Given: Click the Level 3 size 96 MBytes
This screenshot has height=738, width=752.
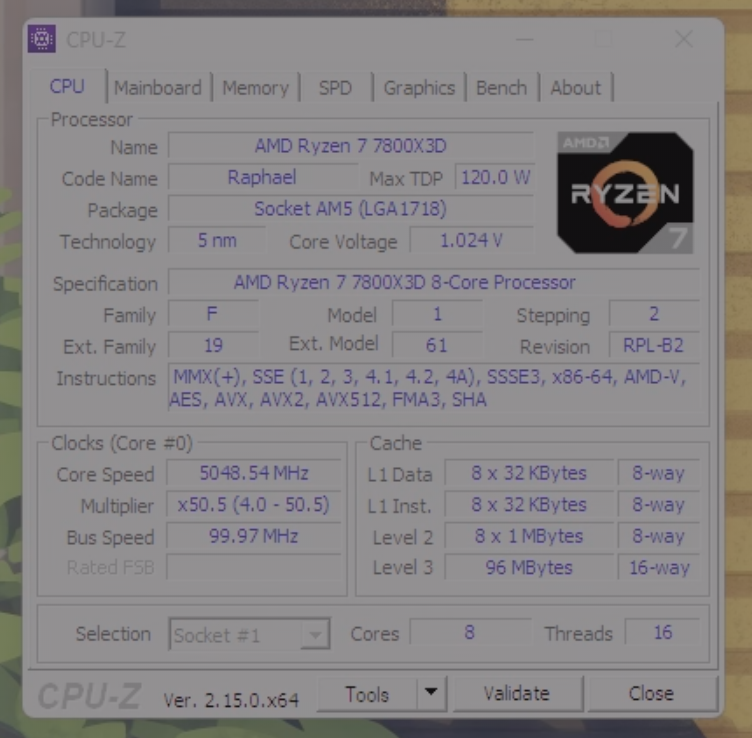Looking at the screenshot, I should tap(529, 567).
